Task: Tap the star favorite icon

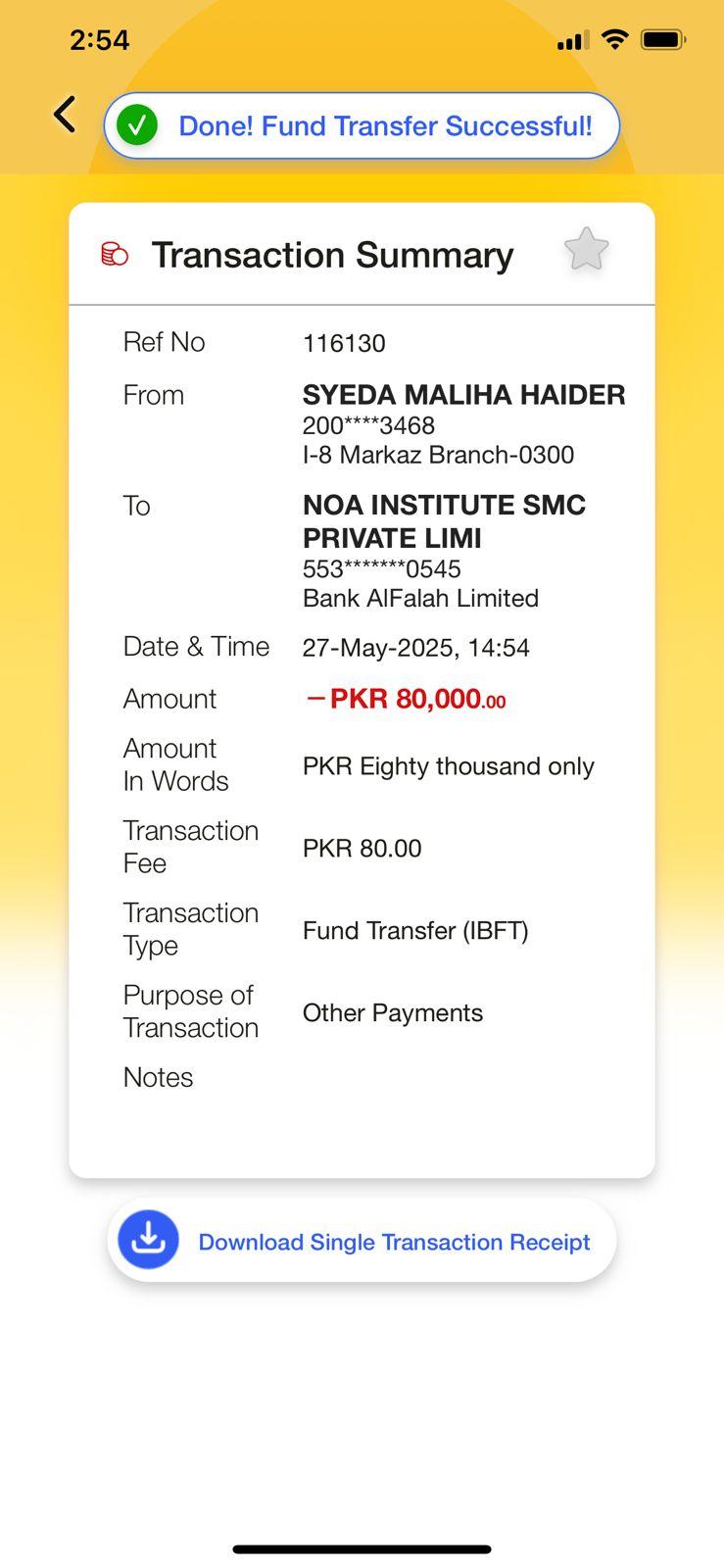Action: (586, 250)
